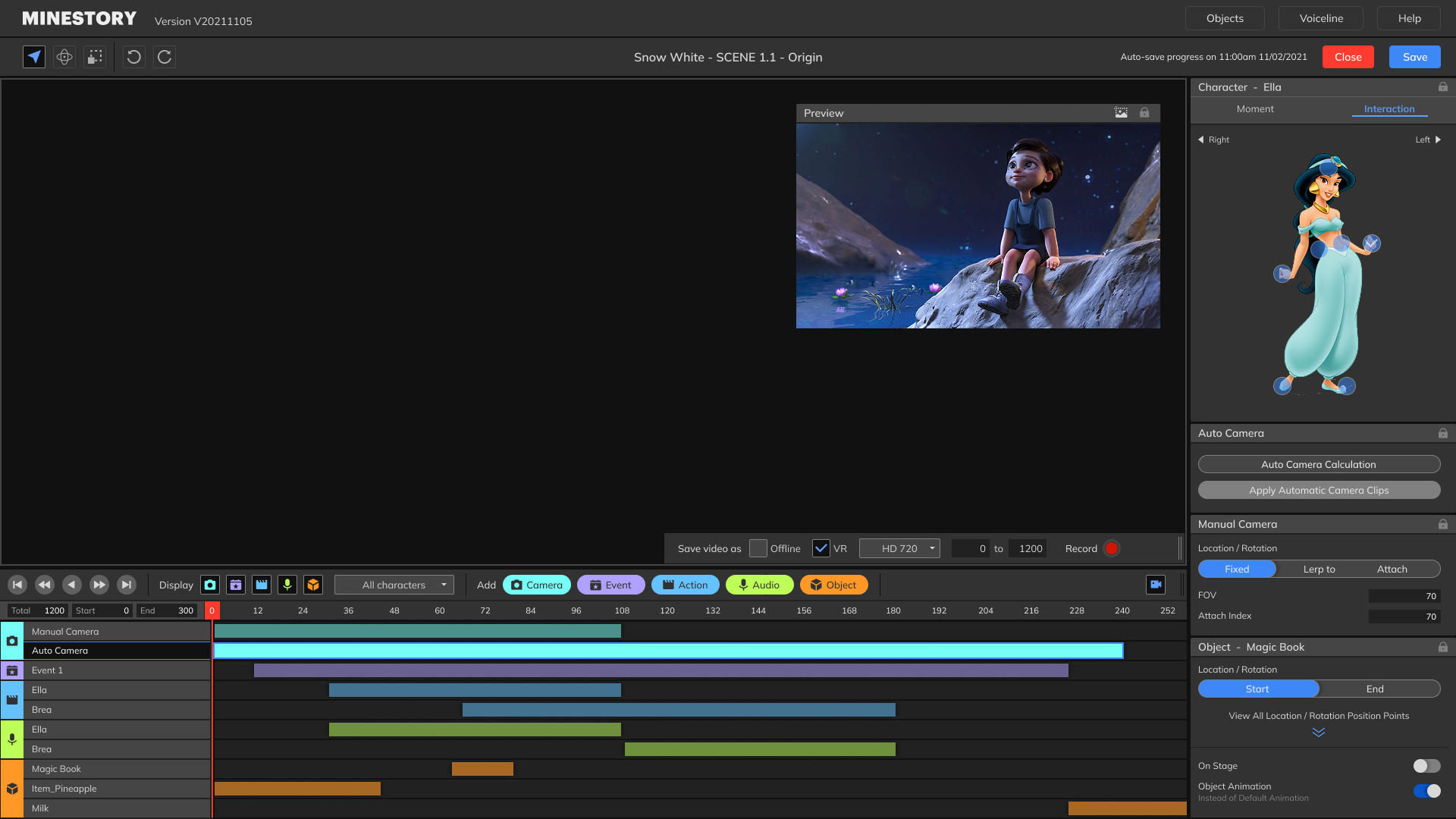
Task: Click the fast forward button
Action: (99, 585)
